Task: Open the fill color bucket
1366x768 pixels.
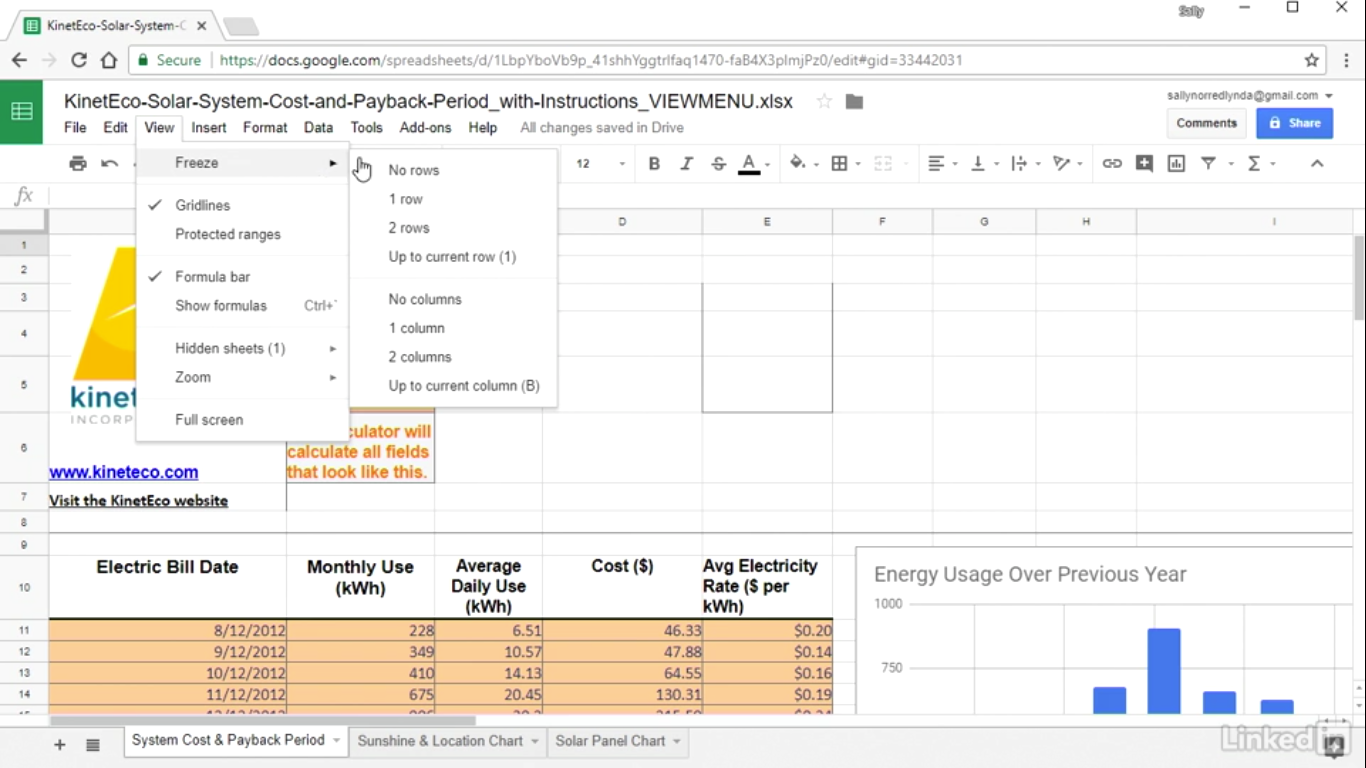Action: (x=797, y=163)
